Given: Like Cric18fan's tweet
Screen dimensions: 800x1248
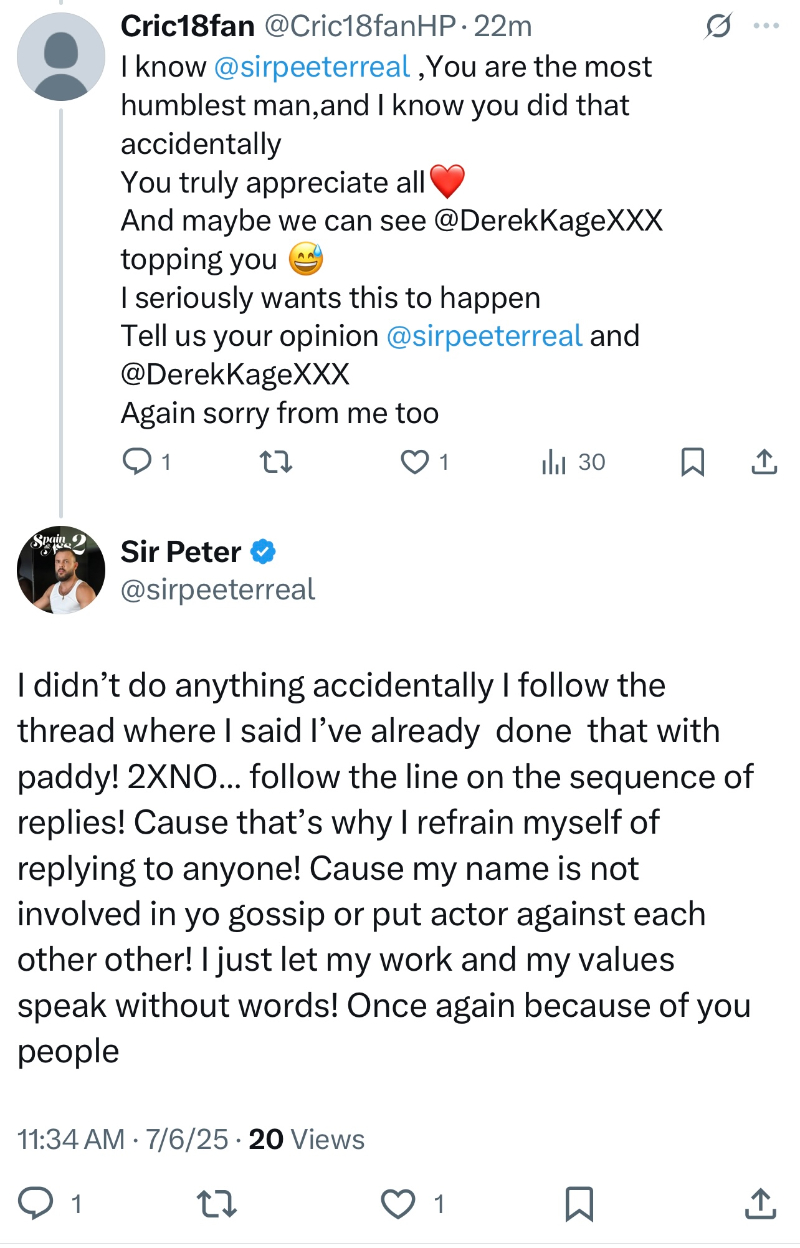Looking at the screenshot, I should [x=413, y=461].
